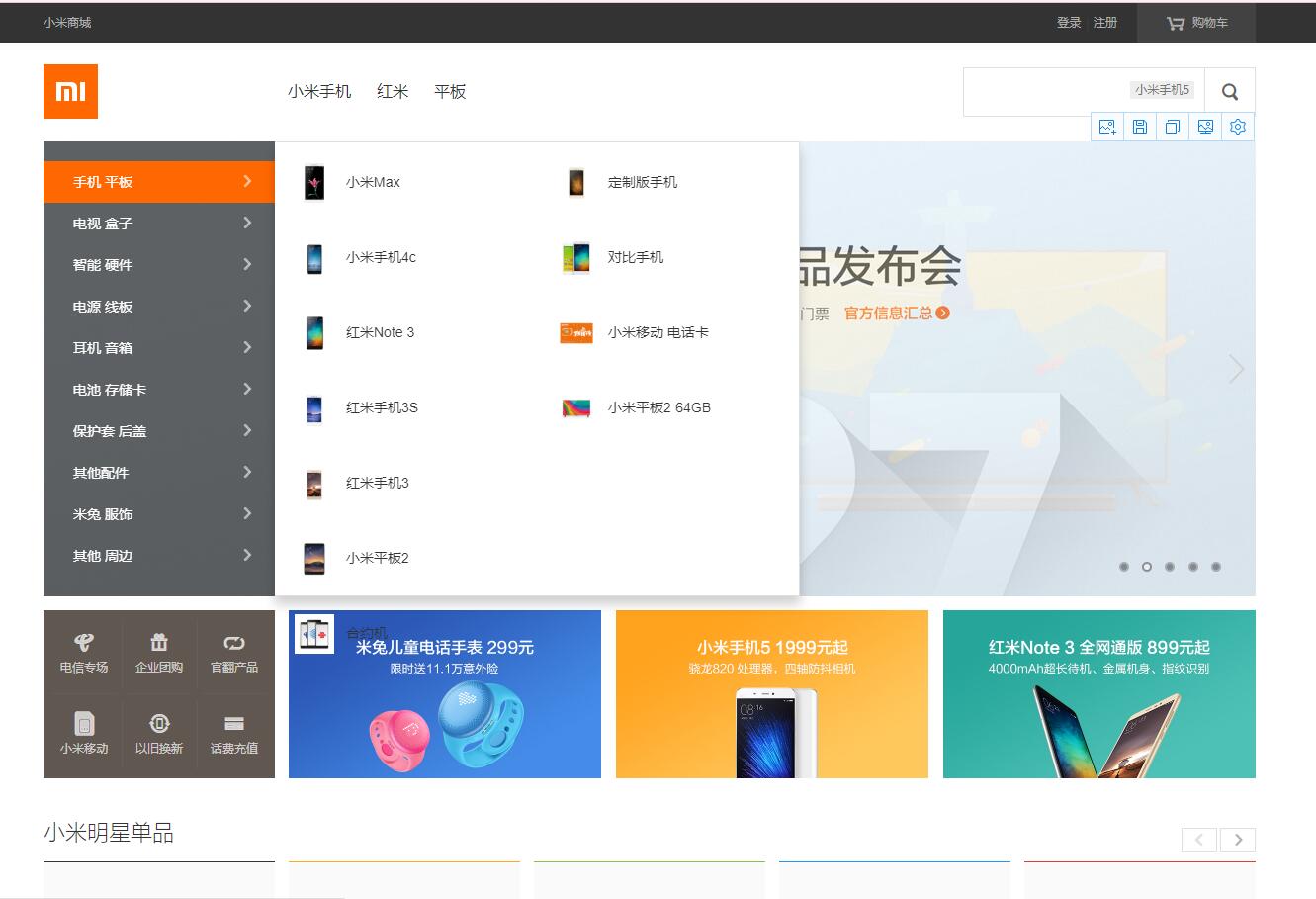
Task: Expand the 其他配件 category arrow
Action: (247, 472)
